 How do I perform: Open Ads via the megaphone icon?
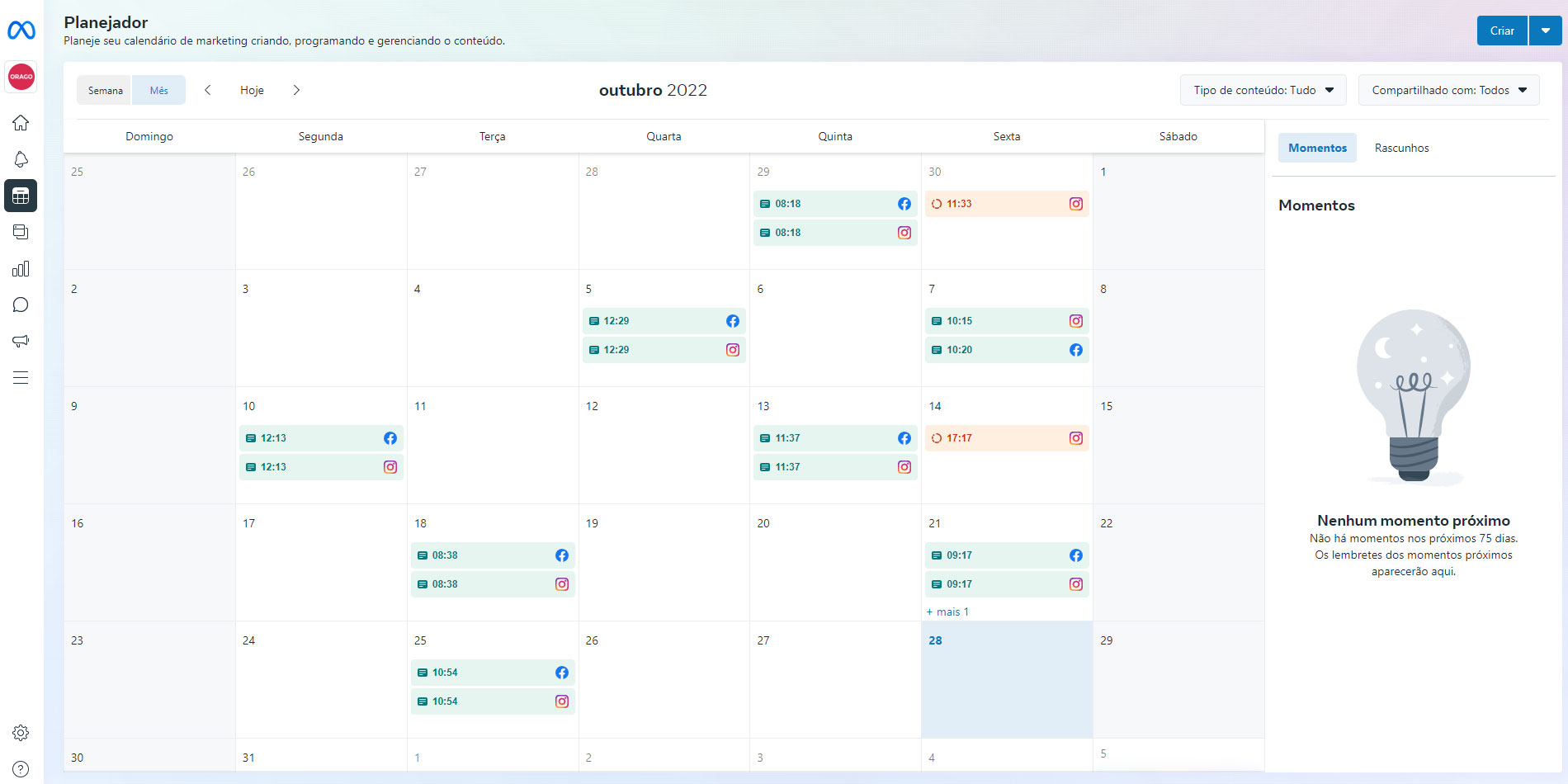coord(21,341)
